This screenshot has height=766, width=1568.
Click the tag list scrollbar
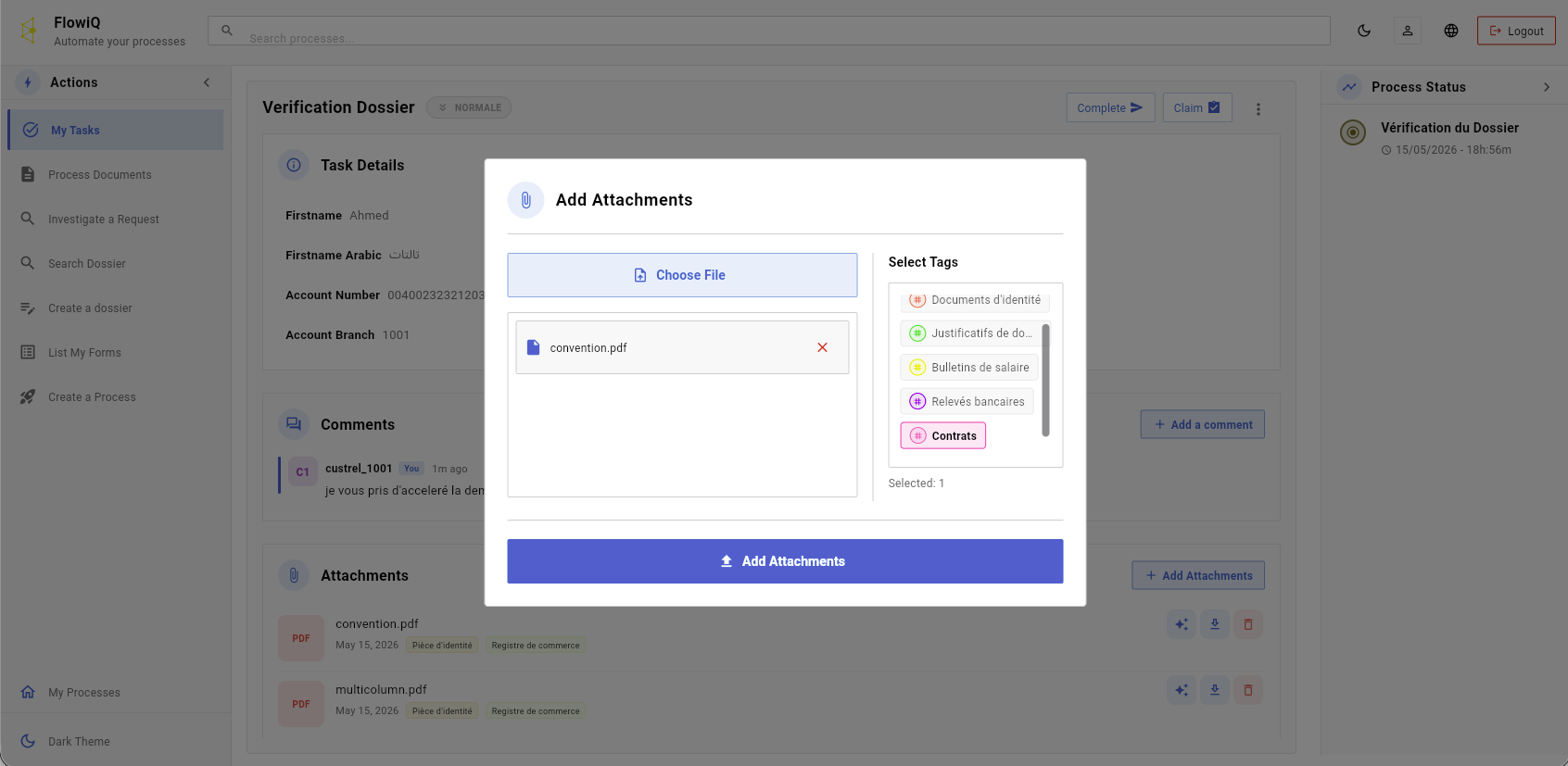coord(1045,380)
